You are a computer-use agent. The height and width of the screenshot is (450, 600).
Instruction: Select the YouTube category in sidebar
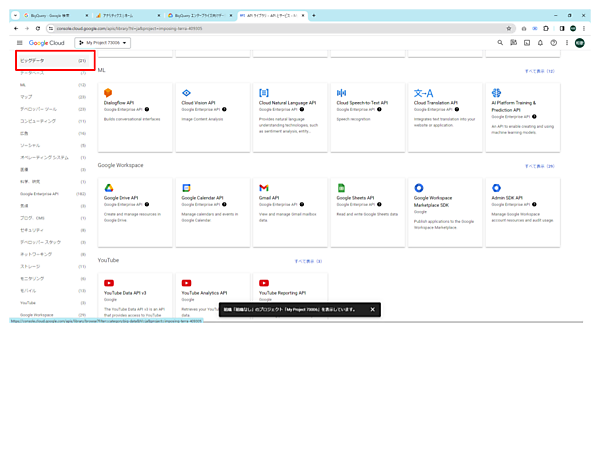tap(53, 303)
